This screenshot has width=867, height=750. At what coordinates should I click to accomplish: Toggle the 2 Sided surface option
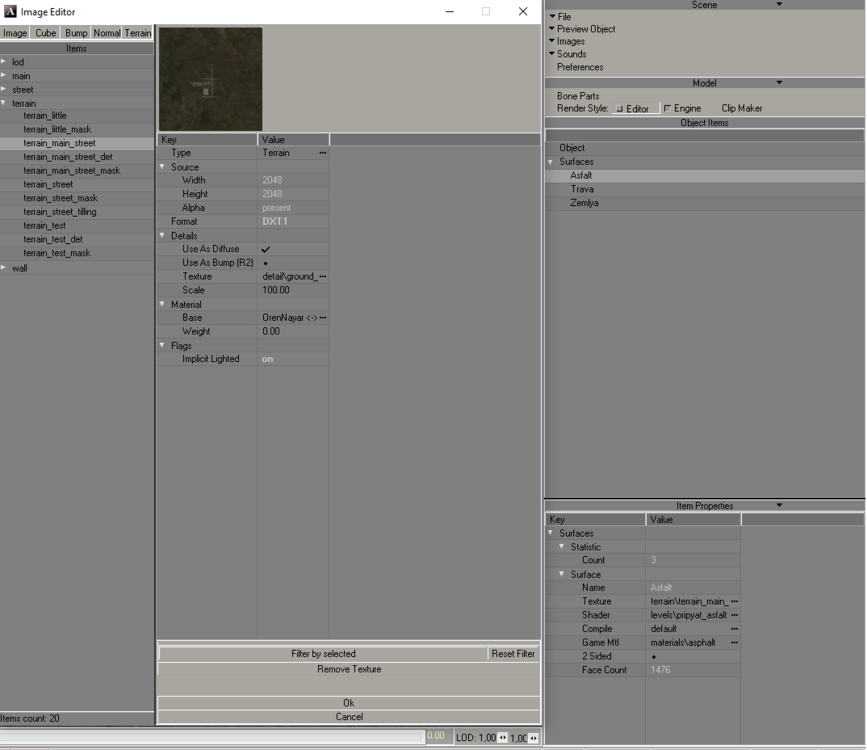point(654,656)
